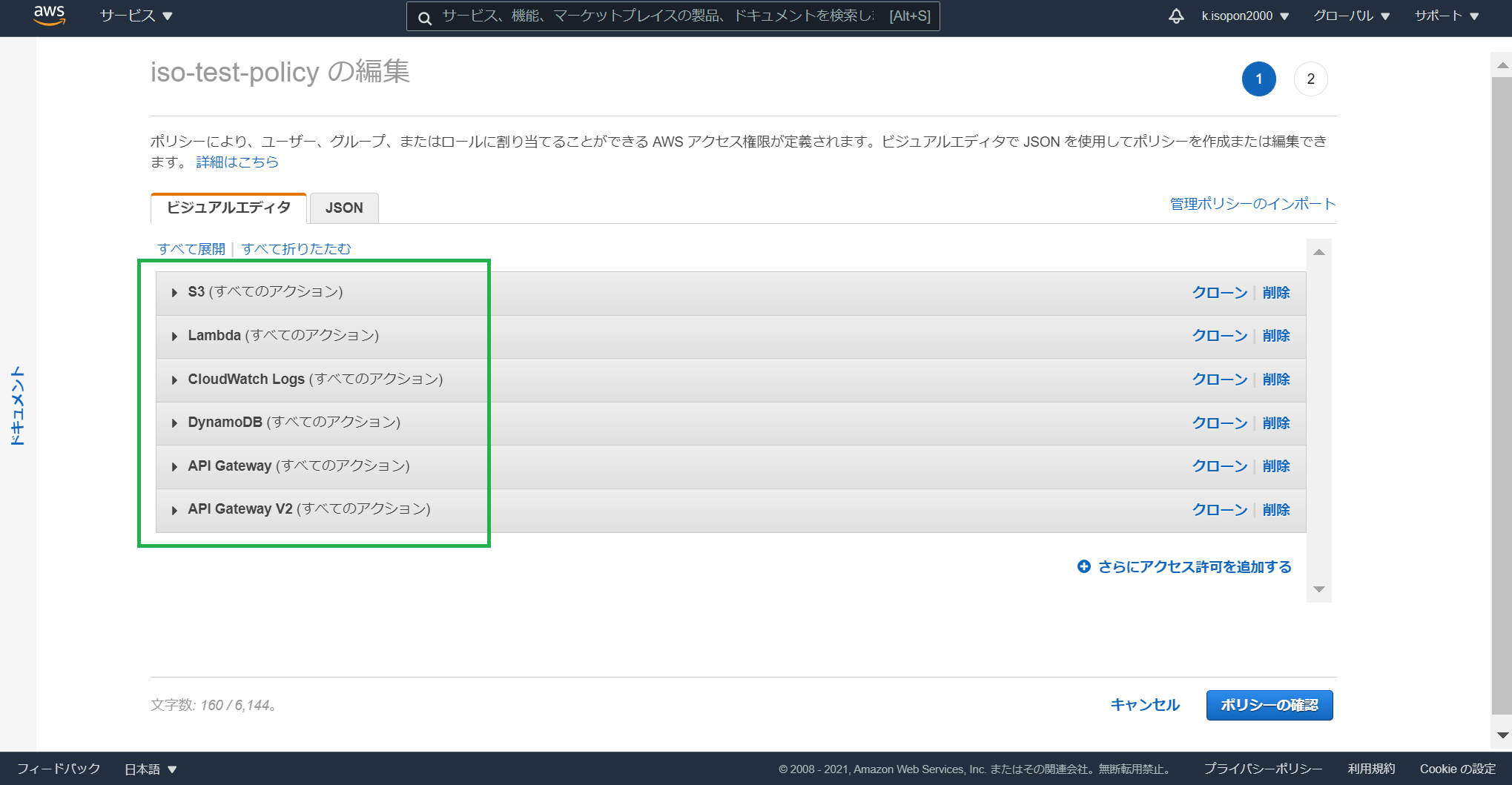
Task: Expand the DynamoDB actions section
Action: [x=174, y=423]
